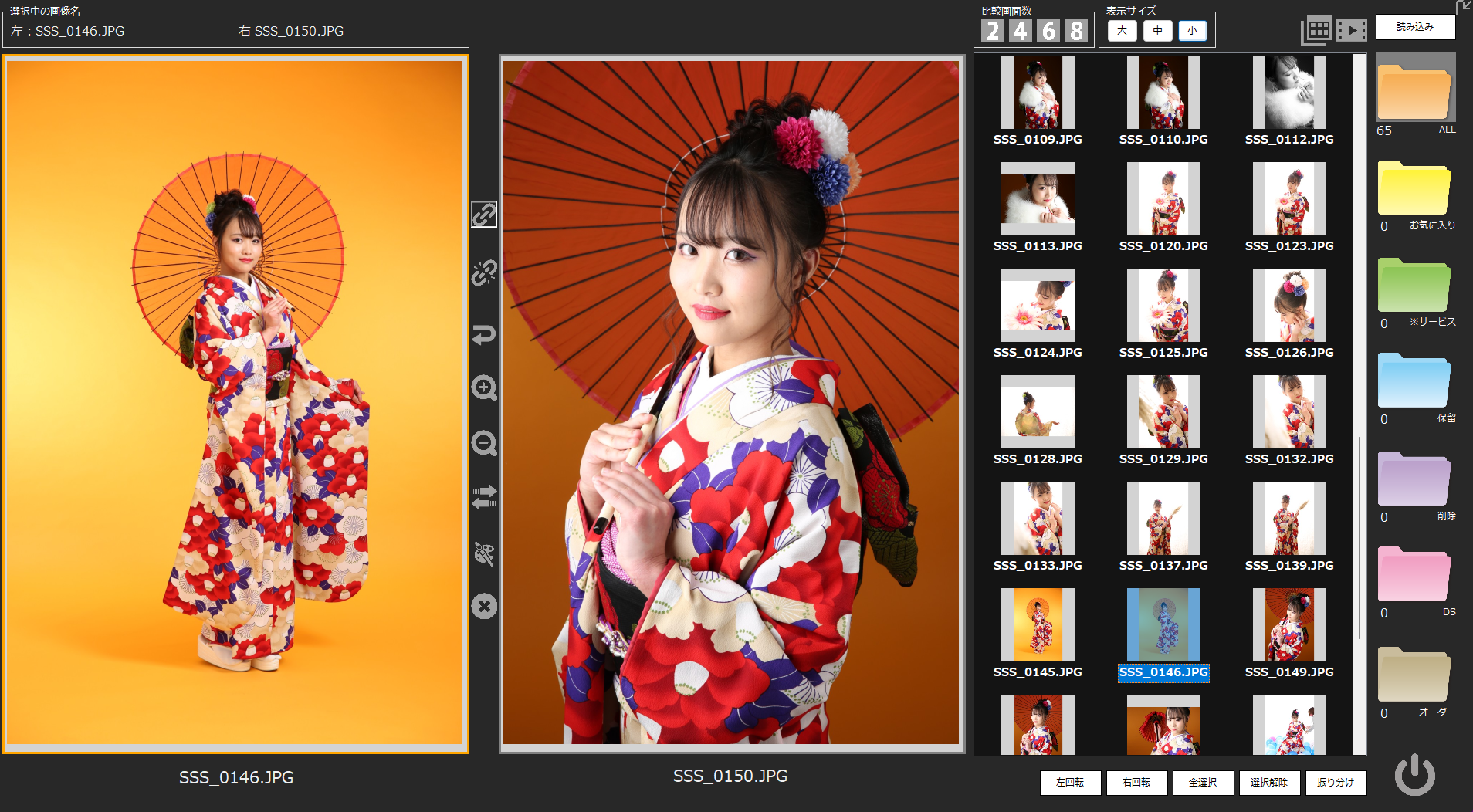The image size is (1473, 812).
Task: Open the thumbnail grid view icon
Action: (1316, 31)
